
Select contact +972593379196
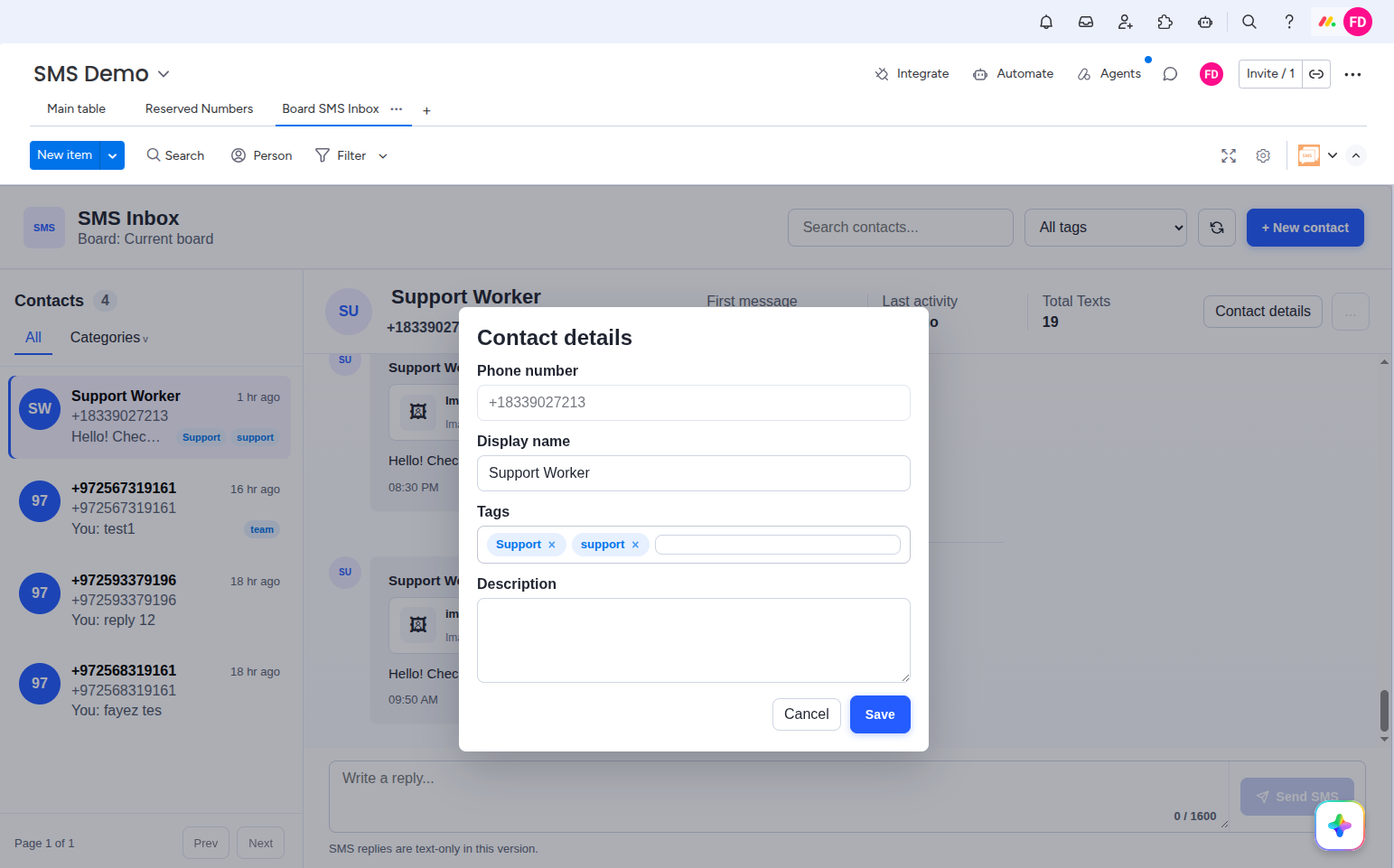pos(150,601)
